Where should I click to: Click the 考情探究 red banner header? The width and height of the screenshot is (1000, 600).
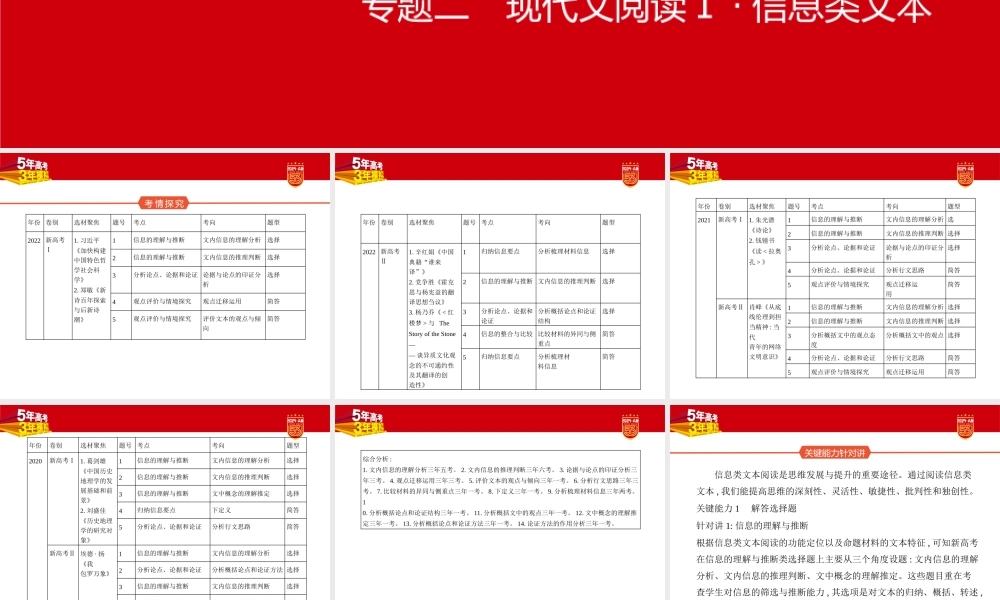[166, 203]
